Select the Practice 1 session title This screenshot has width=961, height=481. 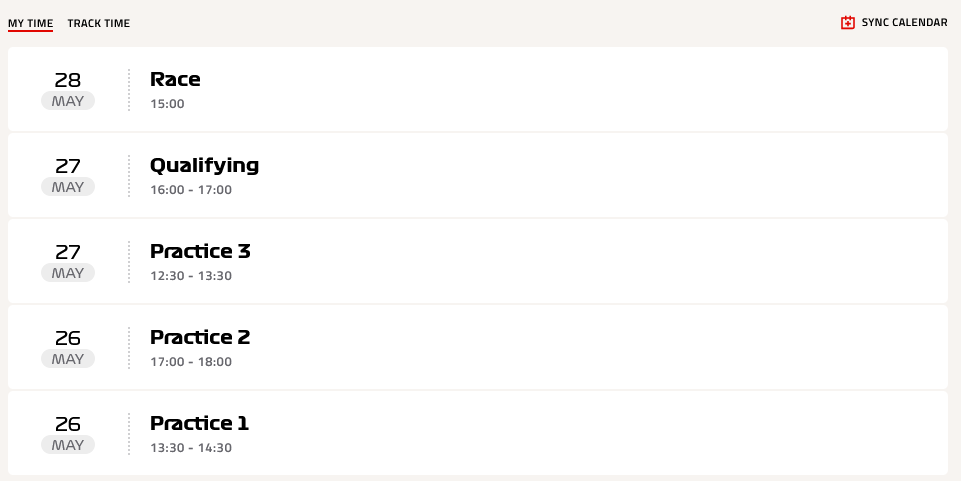tap(200, 423)
